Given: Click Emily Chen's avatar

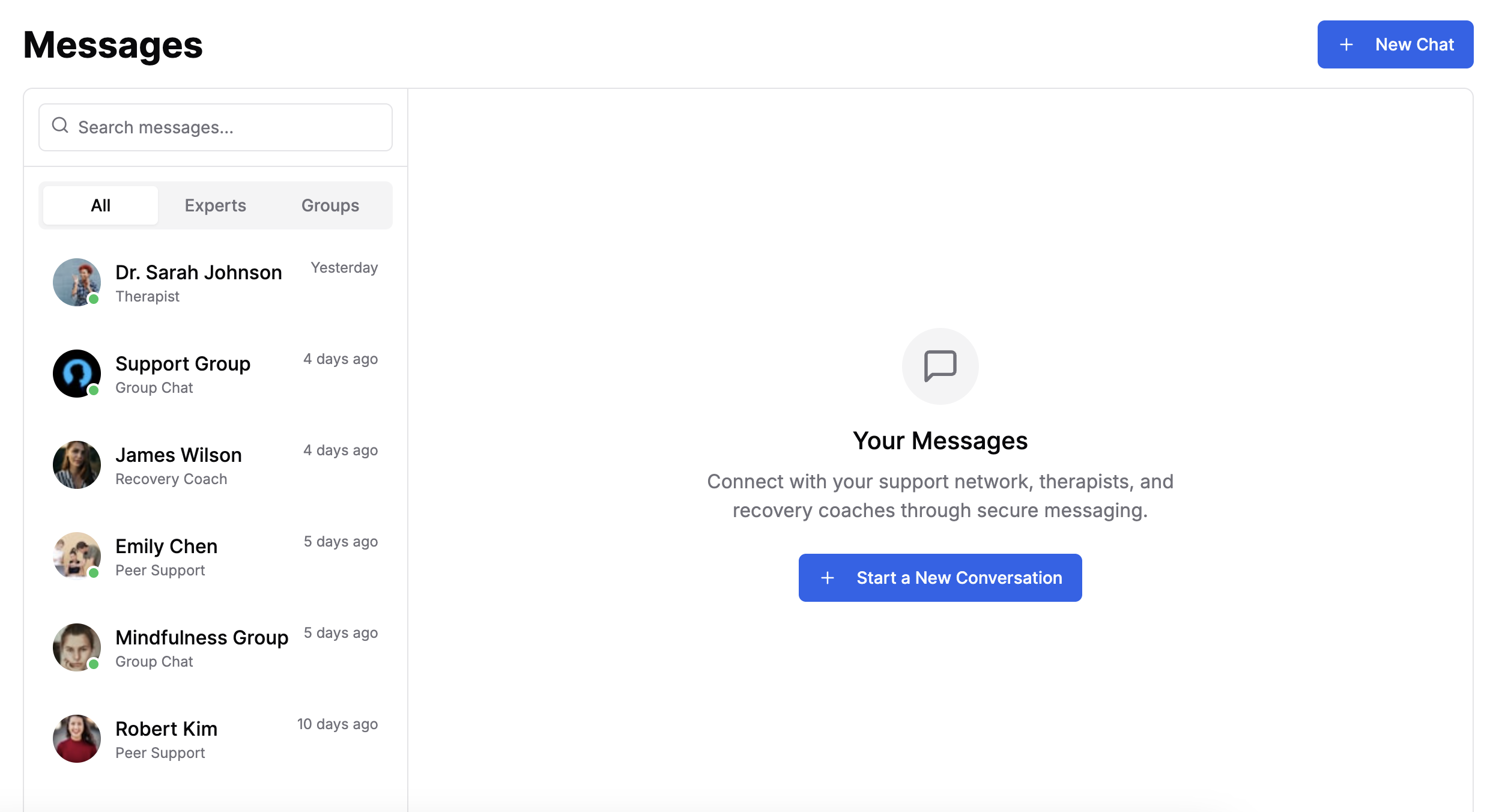Looking at the screenshot, I should pyautogui.click(x=77, y=556).
